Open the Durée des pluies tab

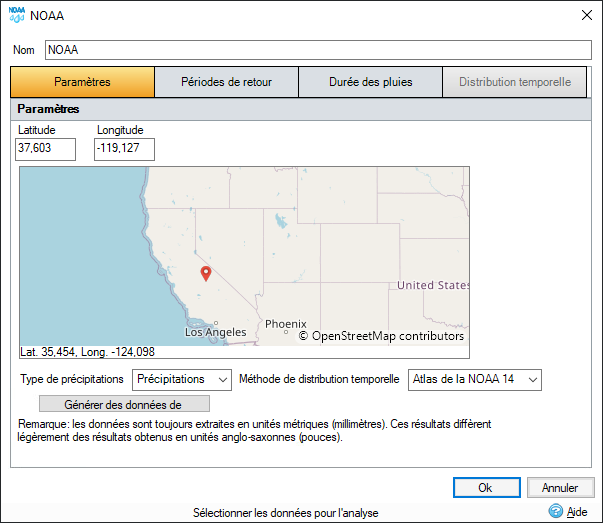(x=370, y=82)
